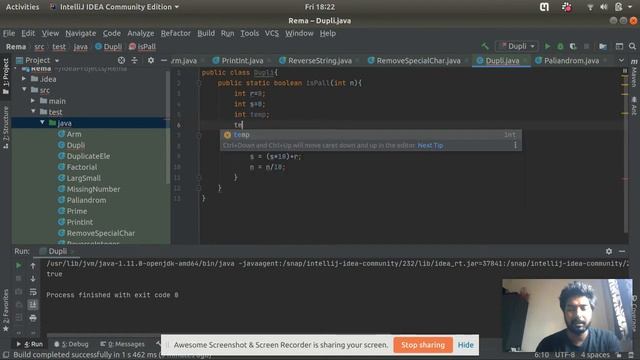Open Favorites tool window on left edge
This screenshot has height=360, width=640.
pyautogui.click(x=6, y=310)
